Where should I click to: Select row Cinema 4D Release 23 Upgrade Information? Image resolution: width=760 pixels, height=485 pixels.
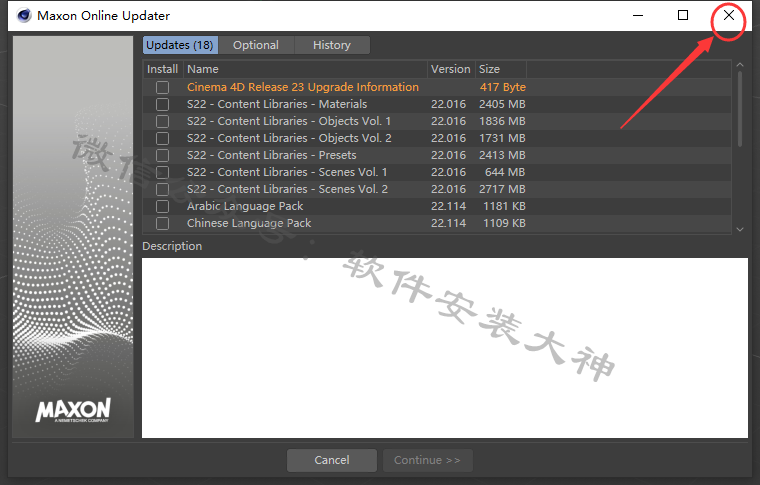tap(437, 87)
